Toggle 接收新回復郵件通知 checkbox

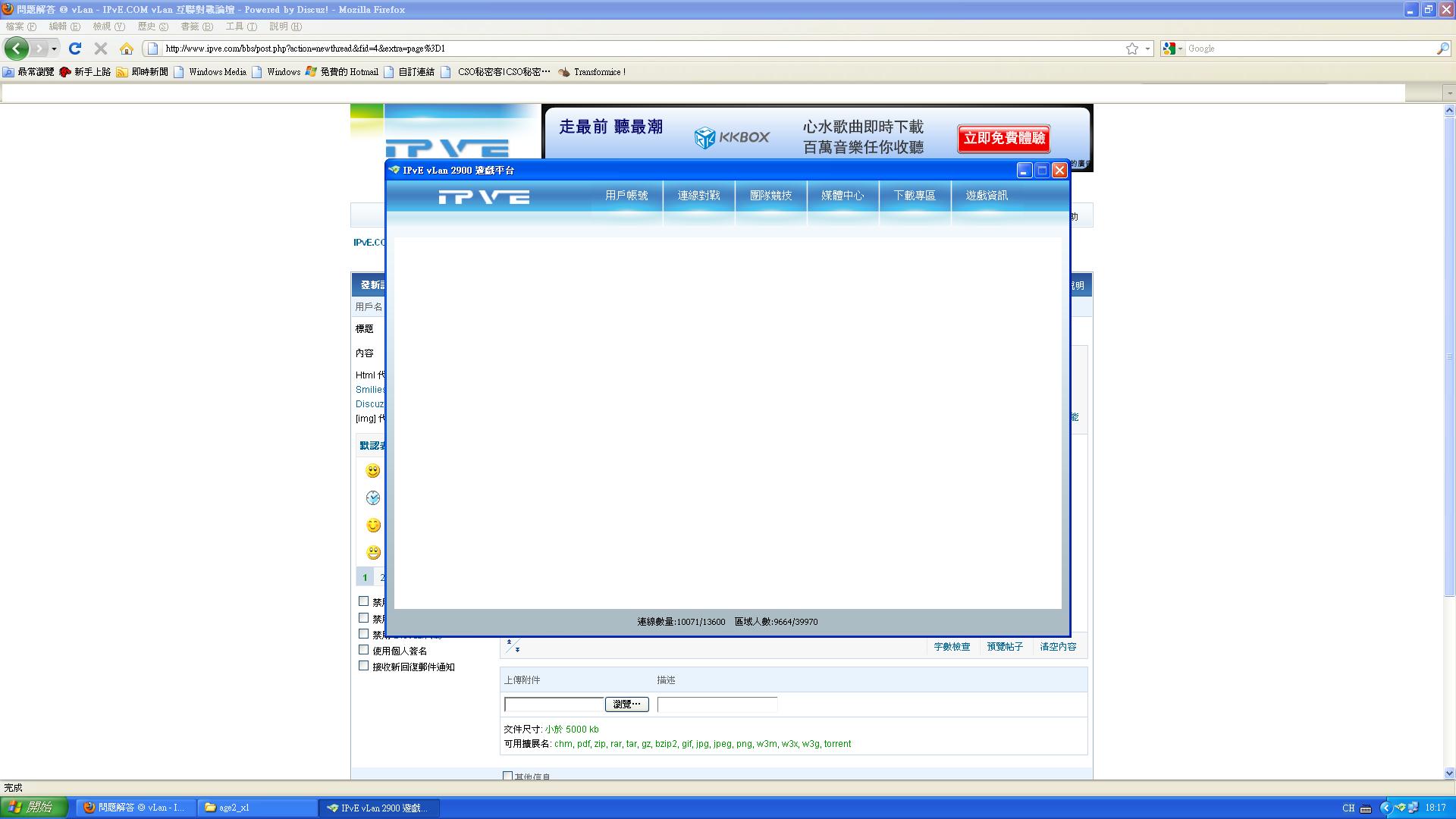coord(363,666)
